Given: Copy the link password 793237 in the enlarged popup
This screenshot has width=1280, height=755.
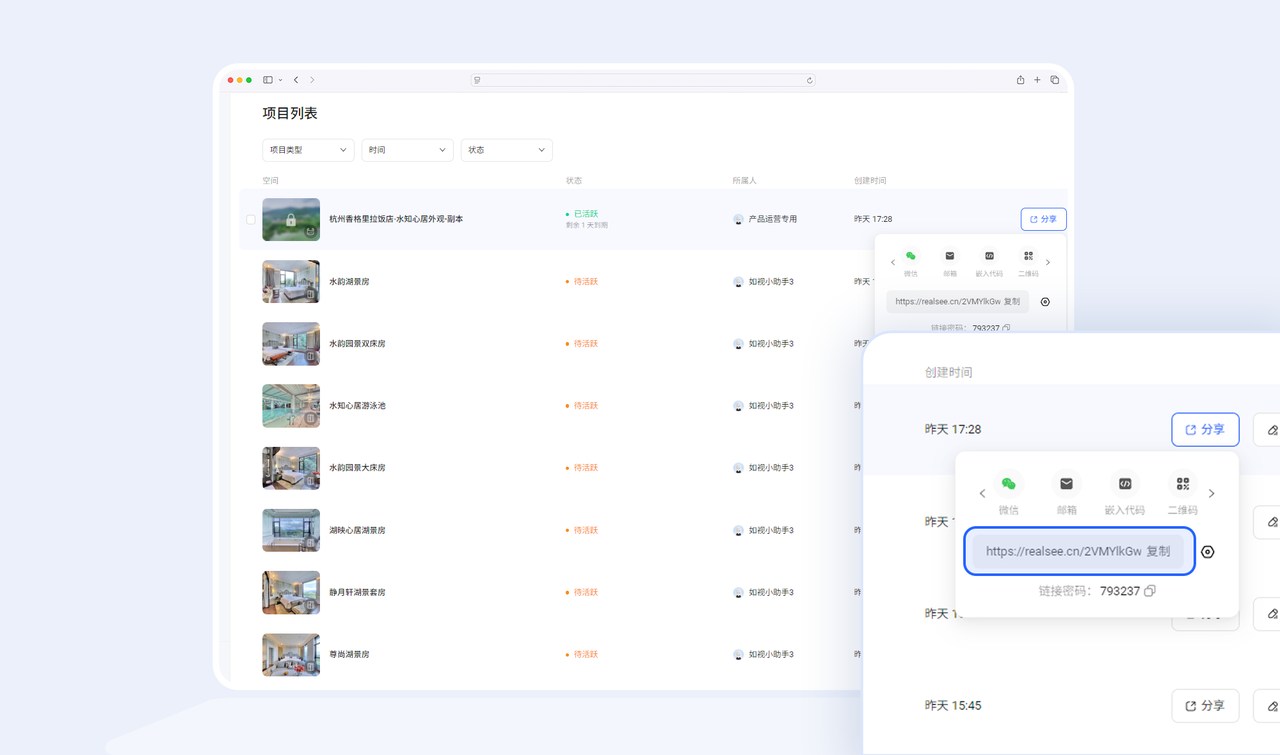Looking at the screenshot, I should point(1150,591).
